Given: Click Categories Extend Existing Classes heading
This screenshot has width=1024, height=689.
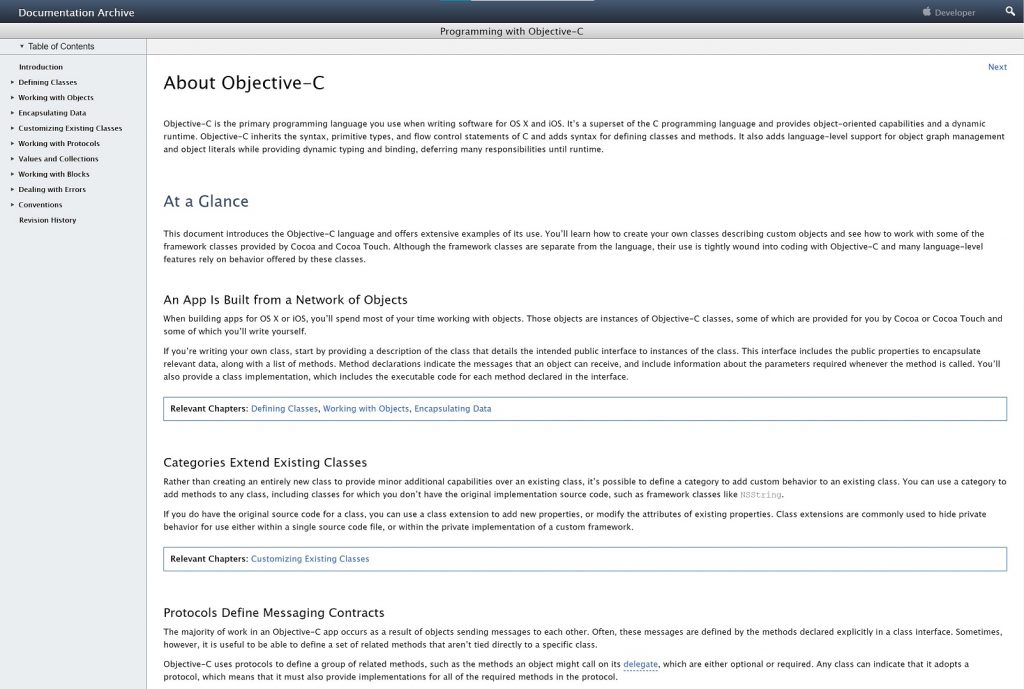Looking at the screenshot, I should click(x=265, y=462).
